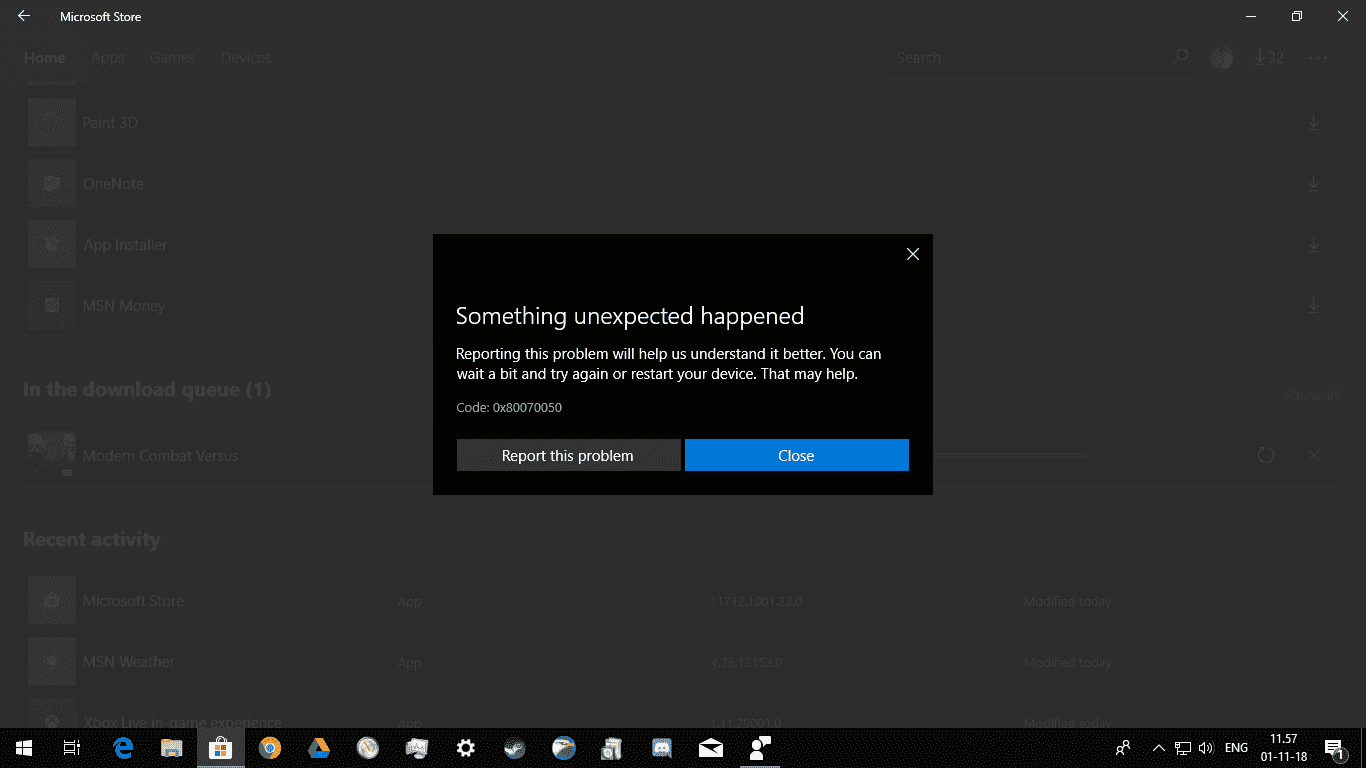
Task: Click the MSN Money app name
Action: 124,306
